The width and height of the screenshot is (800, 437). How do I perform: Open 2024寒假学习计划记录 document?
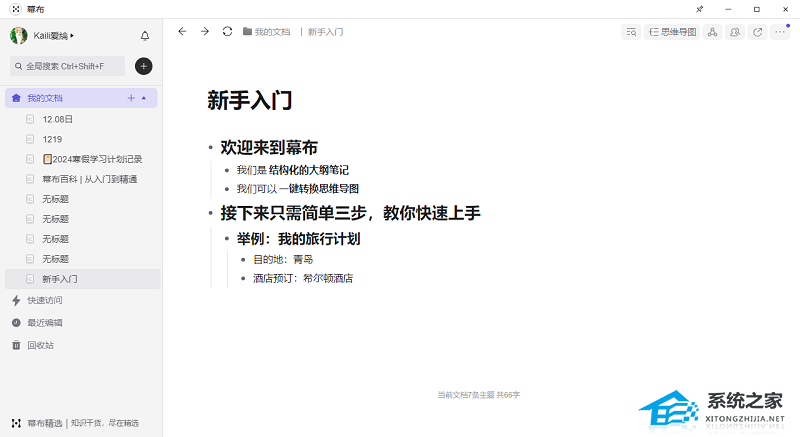(92, 159)
